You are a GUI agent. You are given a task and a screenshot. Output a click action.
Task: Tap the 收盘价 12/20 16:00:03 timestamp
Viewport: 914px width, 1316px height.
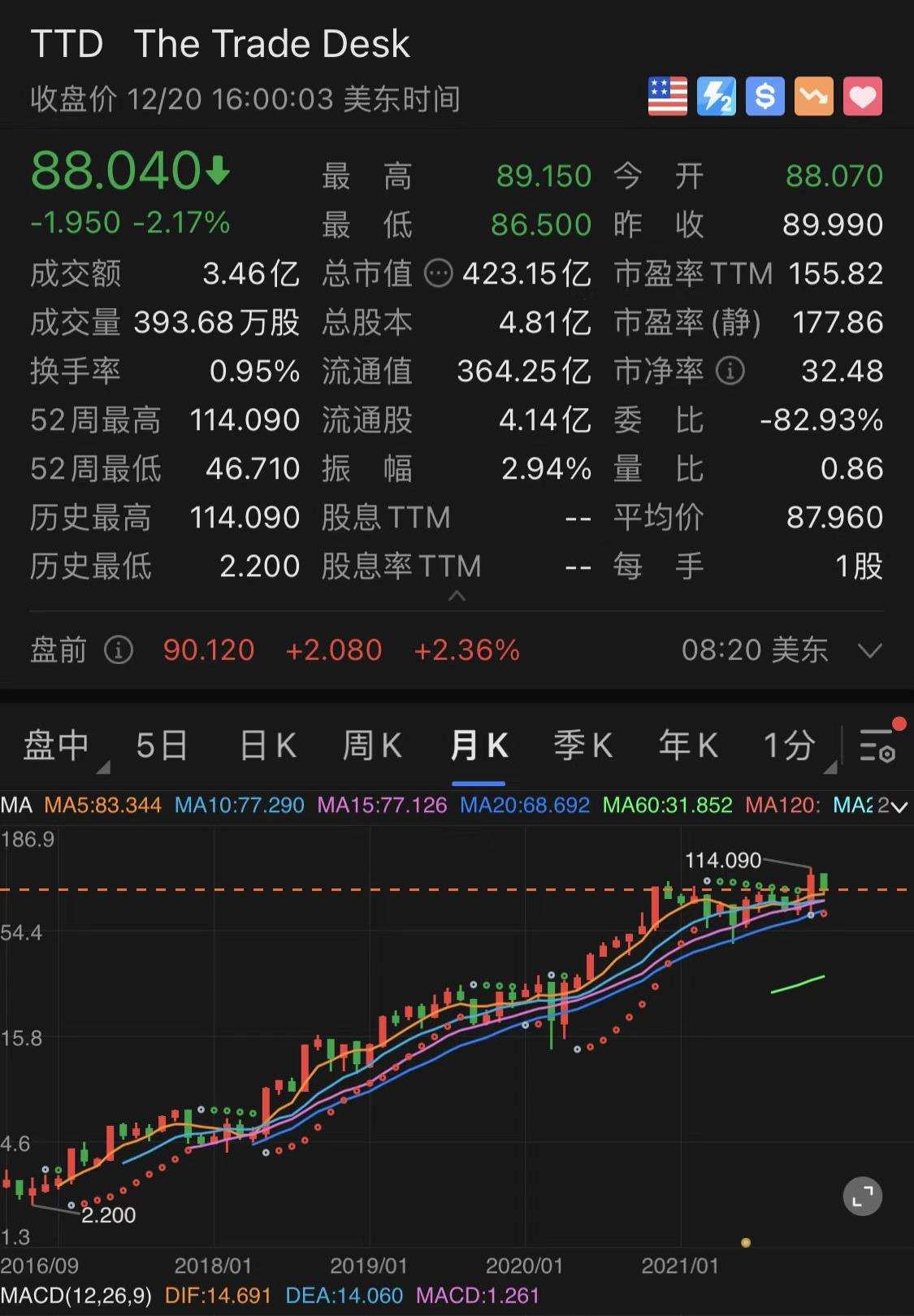coord(245,99)
